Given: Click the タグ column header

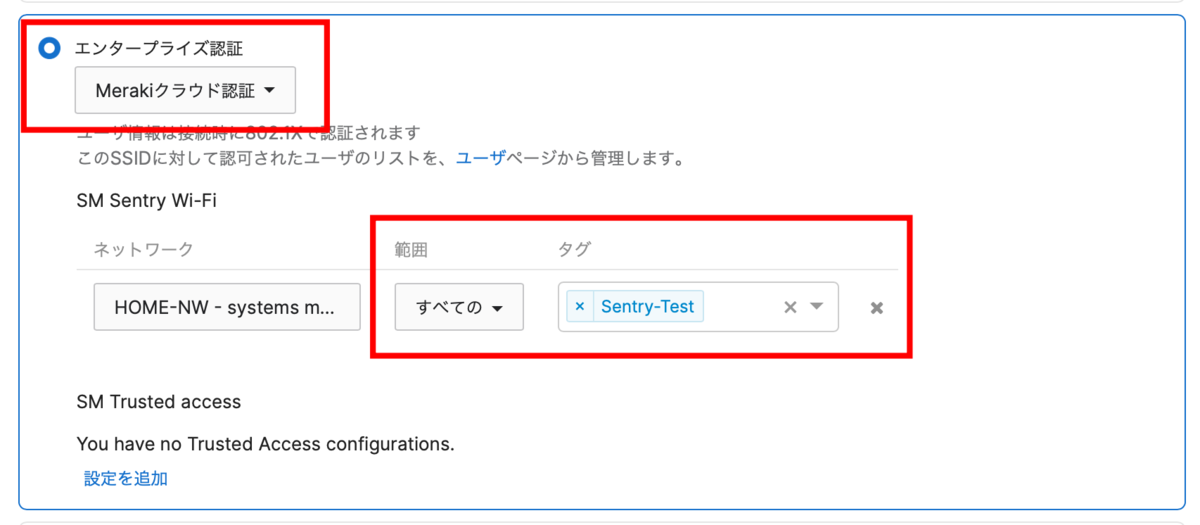Looking at the screenshot, I should click(575, 250).
